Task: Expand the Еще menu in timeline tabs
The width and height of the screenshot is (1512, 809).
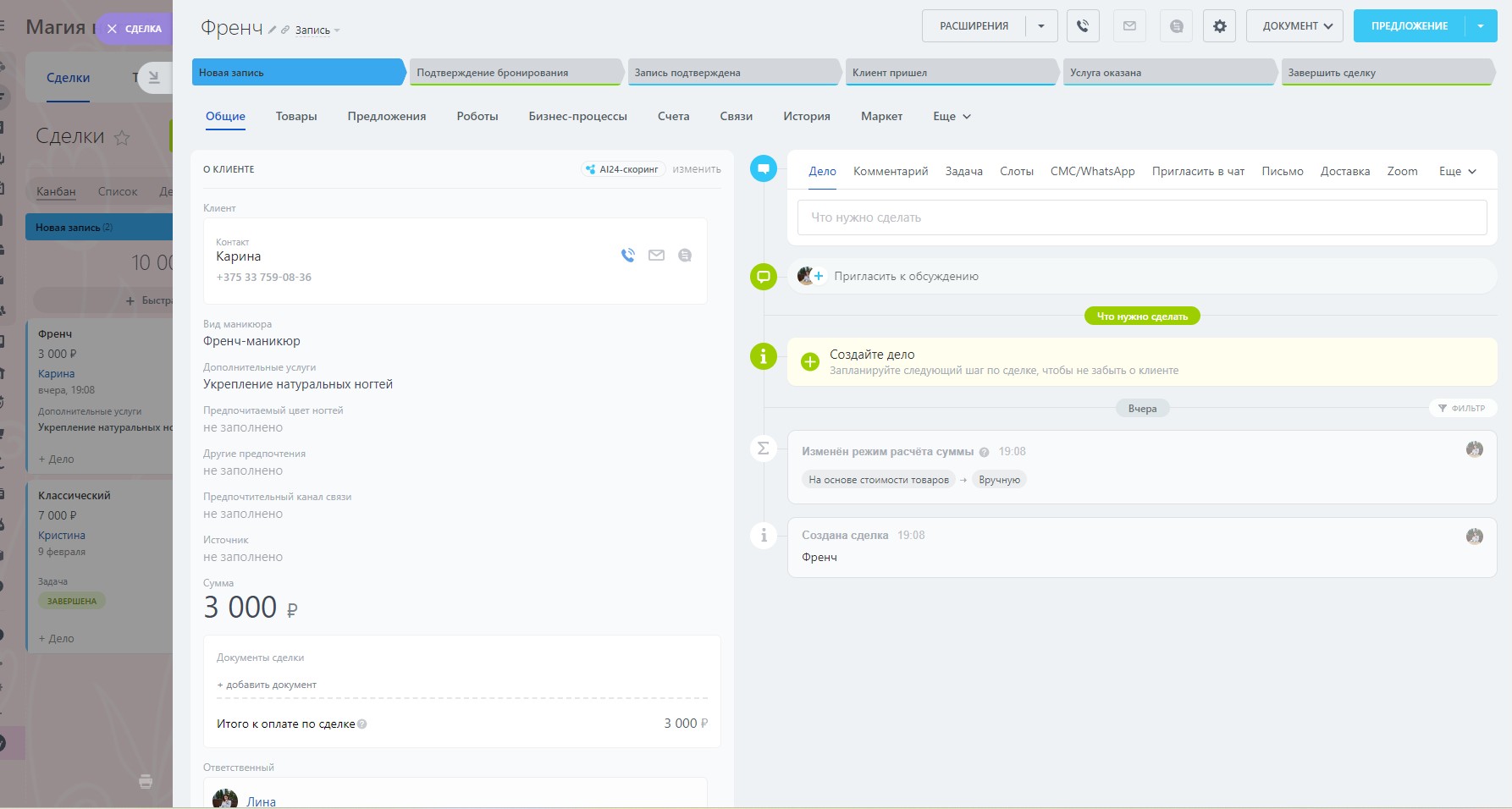Action: point(1457,172)
